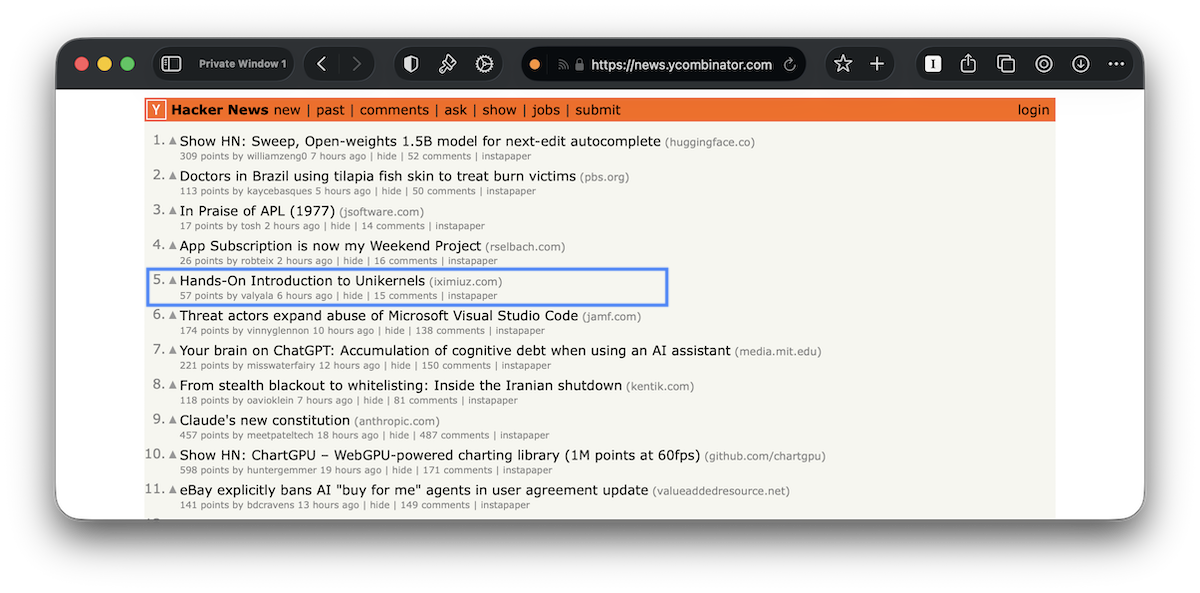
Task: Open the page settings gear icon
Action: pos(485,63)
